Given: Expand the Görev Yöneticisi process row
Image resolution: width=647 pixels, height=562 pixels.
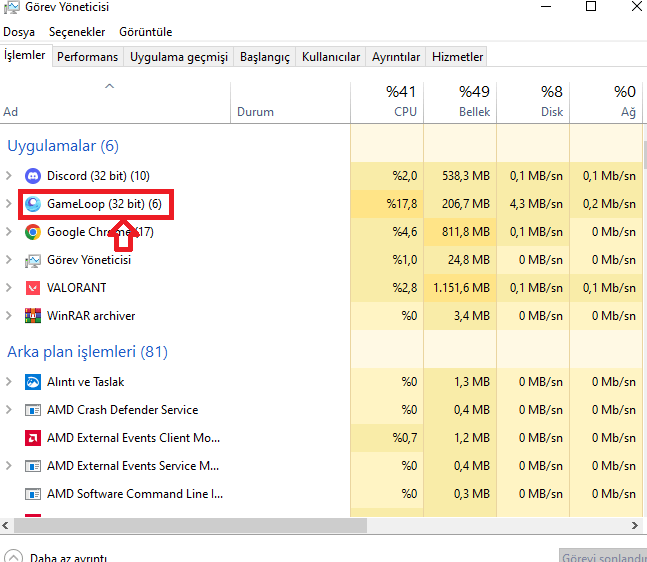Looking at the screenshot, I should click(x=9, y=260).
